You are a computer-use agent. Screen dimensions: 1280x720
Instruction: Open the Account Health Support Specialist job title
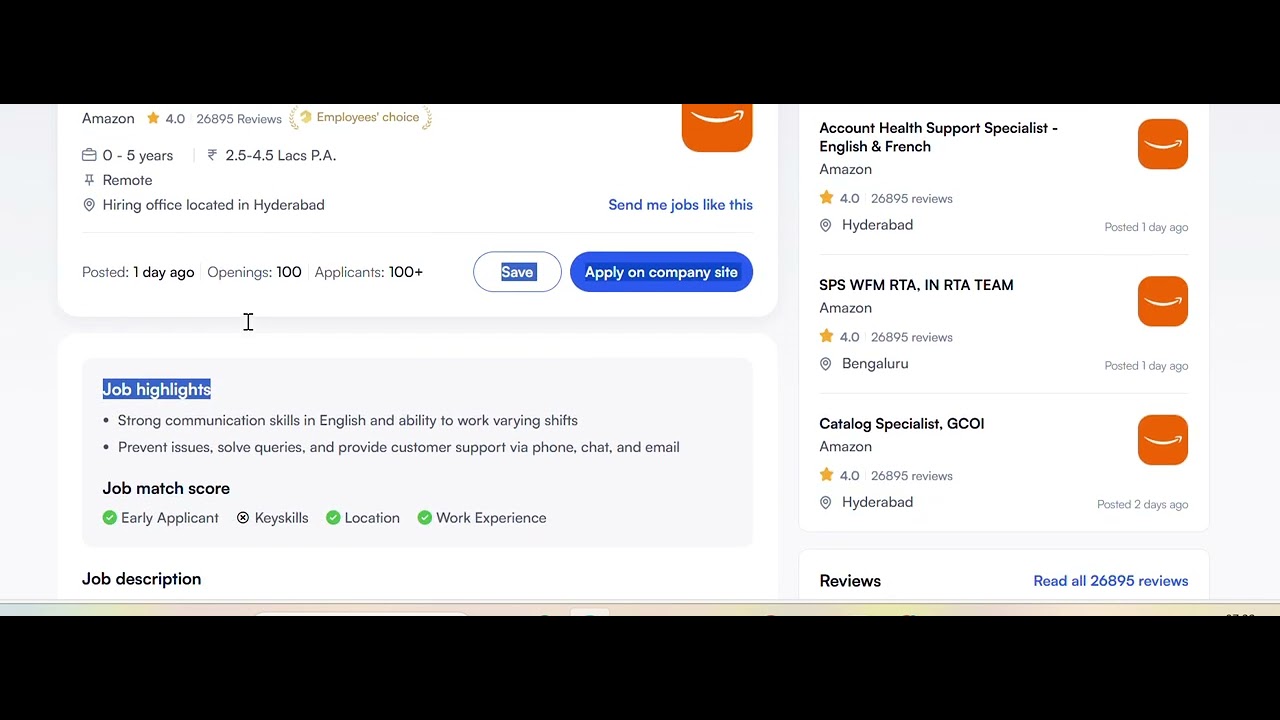[938, 137]
